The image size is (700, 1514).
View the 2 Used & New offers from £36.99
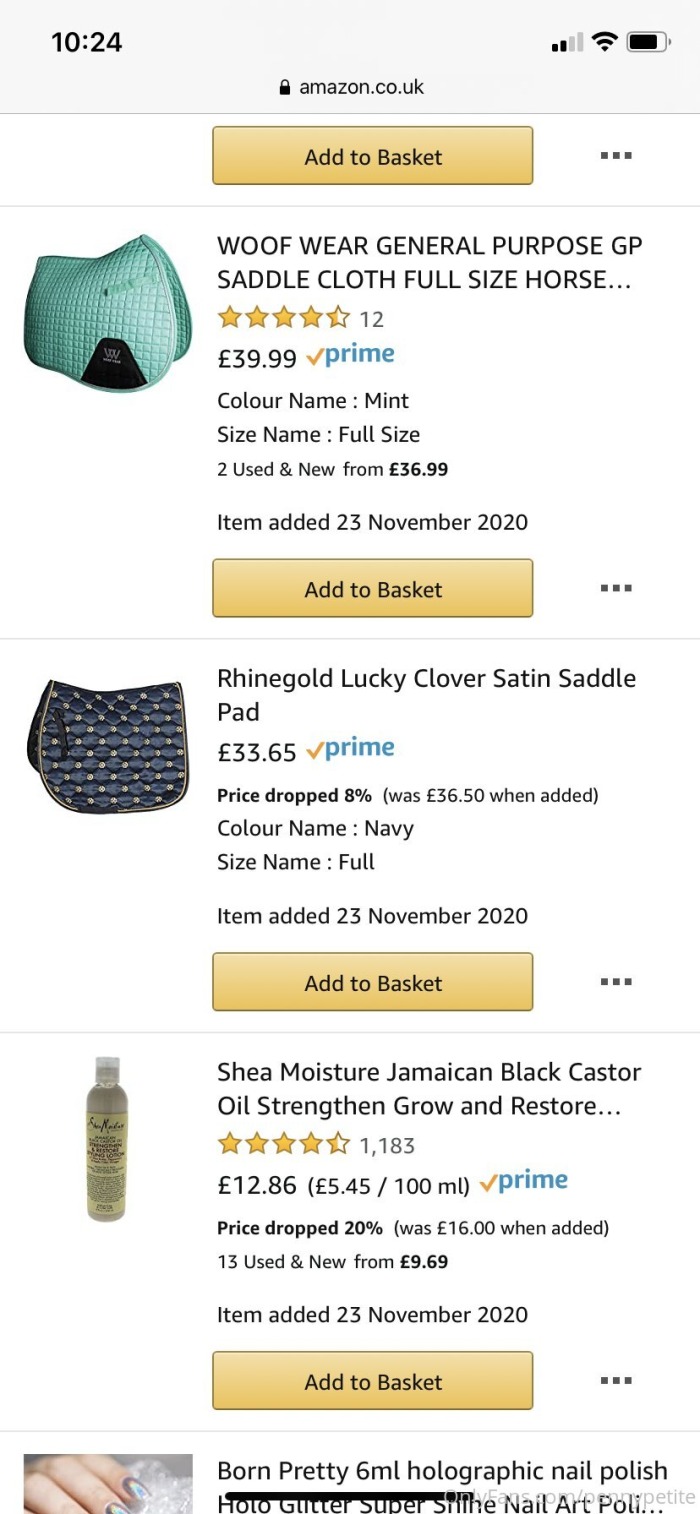[332, 469]
